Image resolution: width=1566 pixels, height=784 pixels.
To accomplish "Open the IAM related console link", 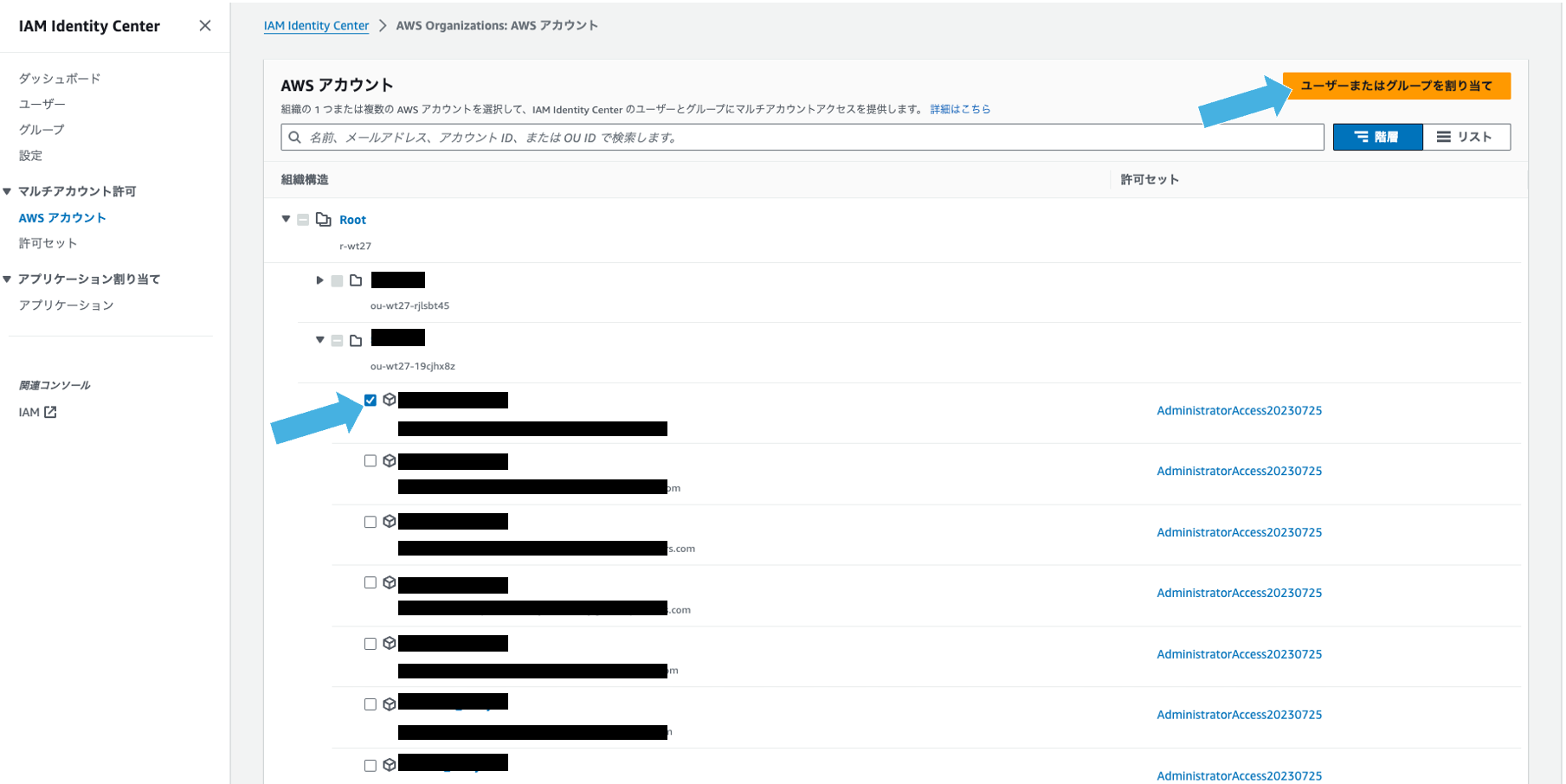I will pyautogui.click(x=29, y=413).
